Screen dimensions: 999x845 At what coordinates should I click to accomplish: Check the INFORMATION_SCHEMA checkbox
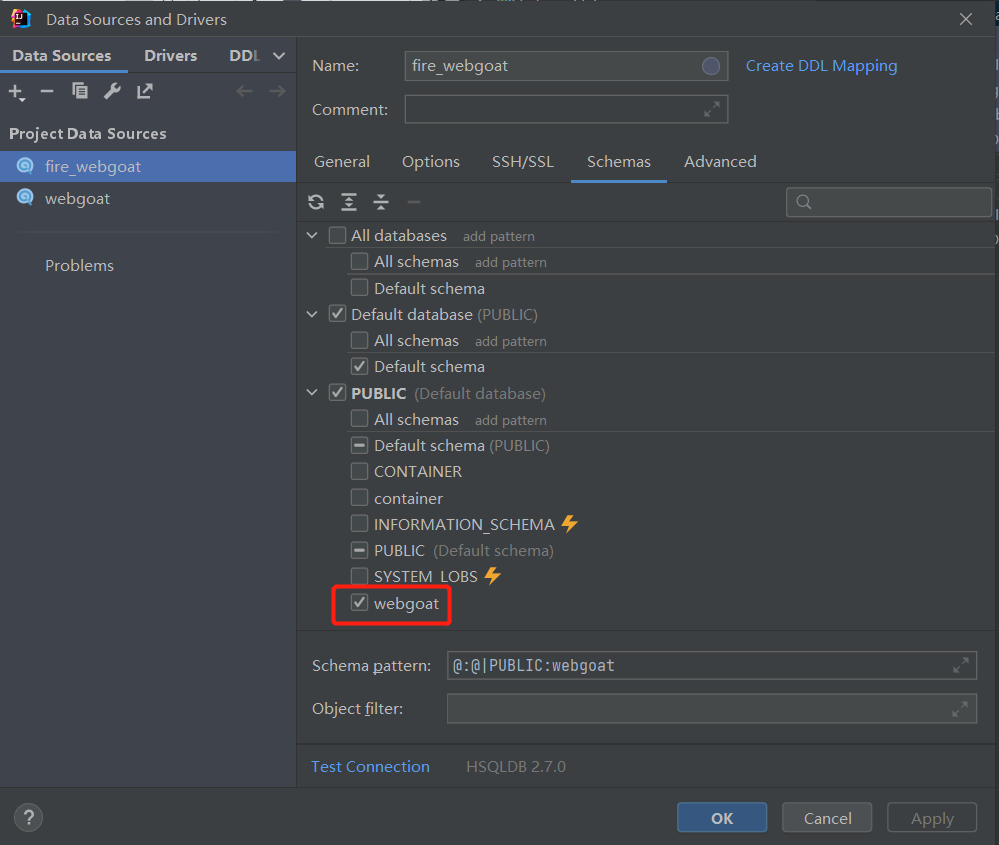point(359,524)
